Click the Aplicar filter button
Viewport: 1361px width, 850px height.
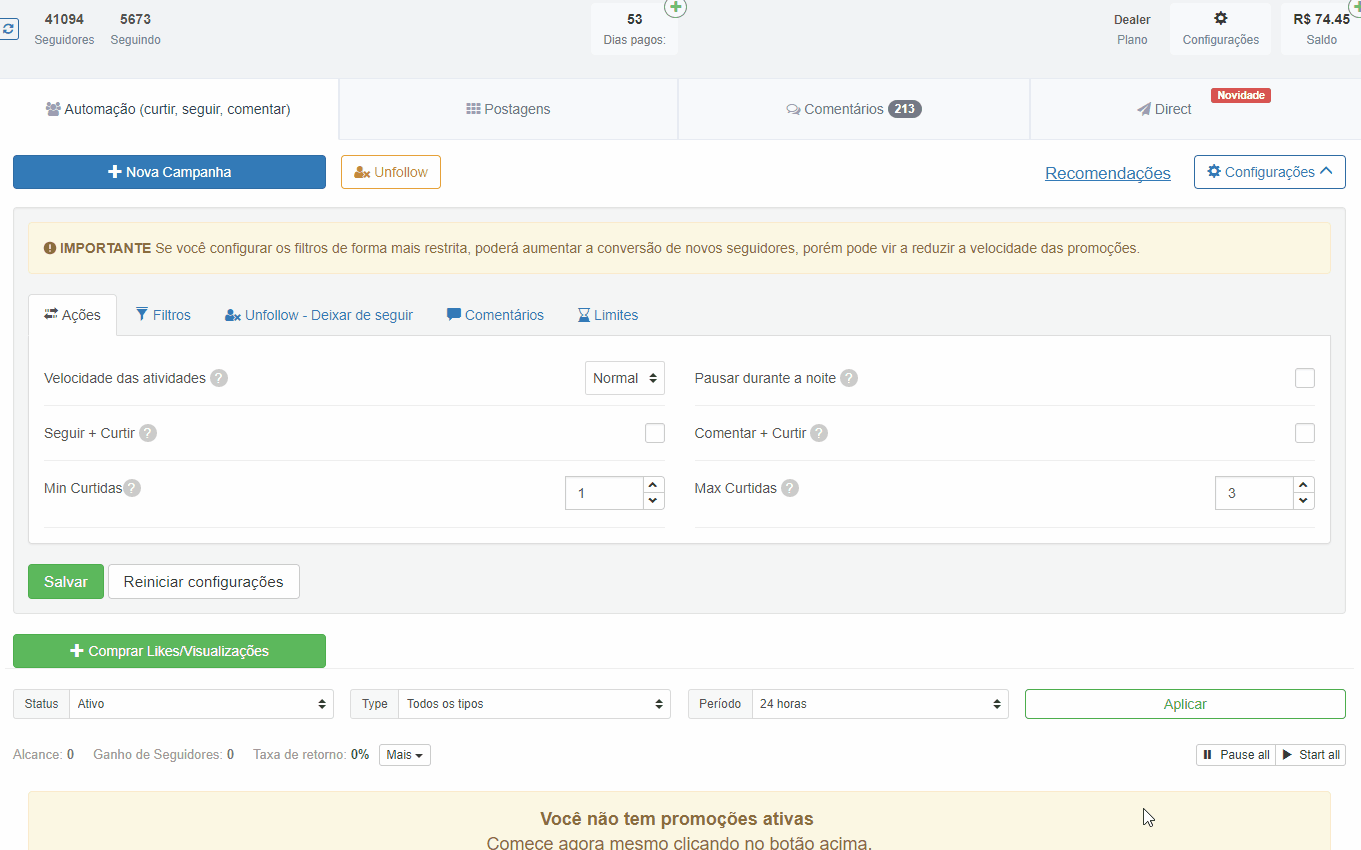tap(1185, 704)
